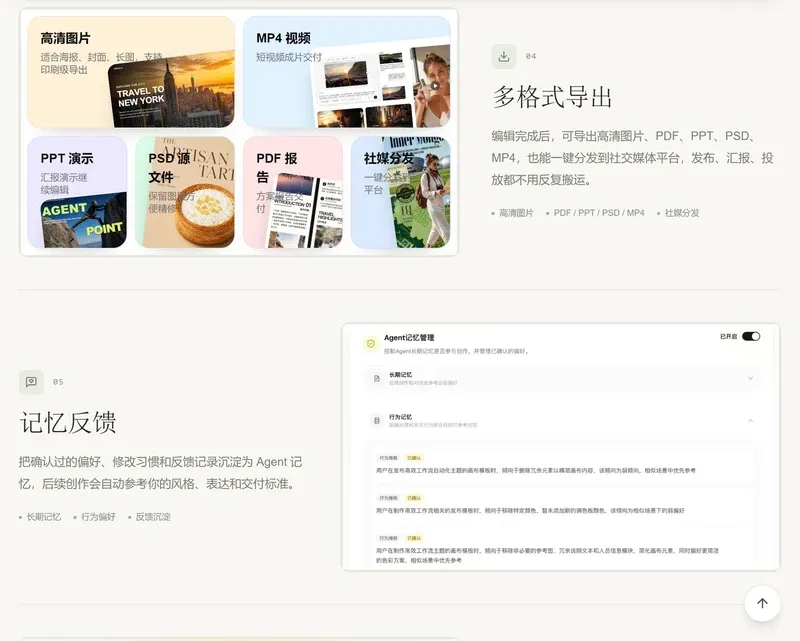Turn off the 已开启 memory switch
The image size is (800, 641).
pyautogui.click(x=751, y=336)
